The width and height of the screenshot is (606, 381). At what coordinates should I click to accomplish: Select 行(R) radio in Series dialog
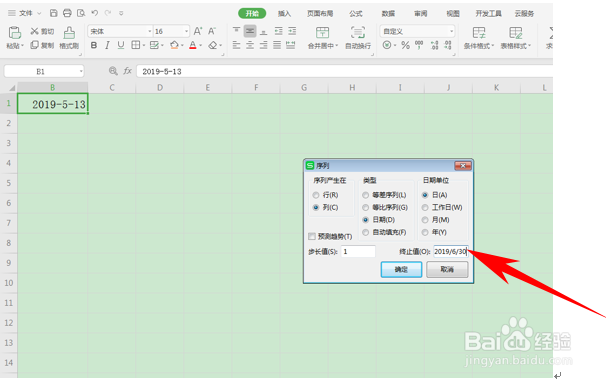tap(316, 195)
